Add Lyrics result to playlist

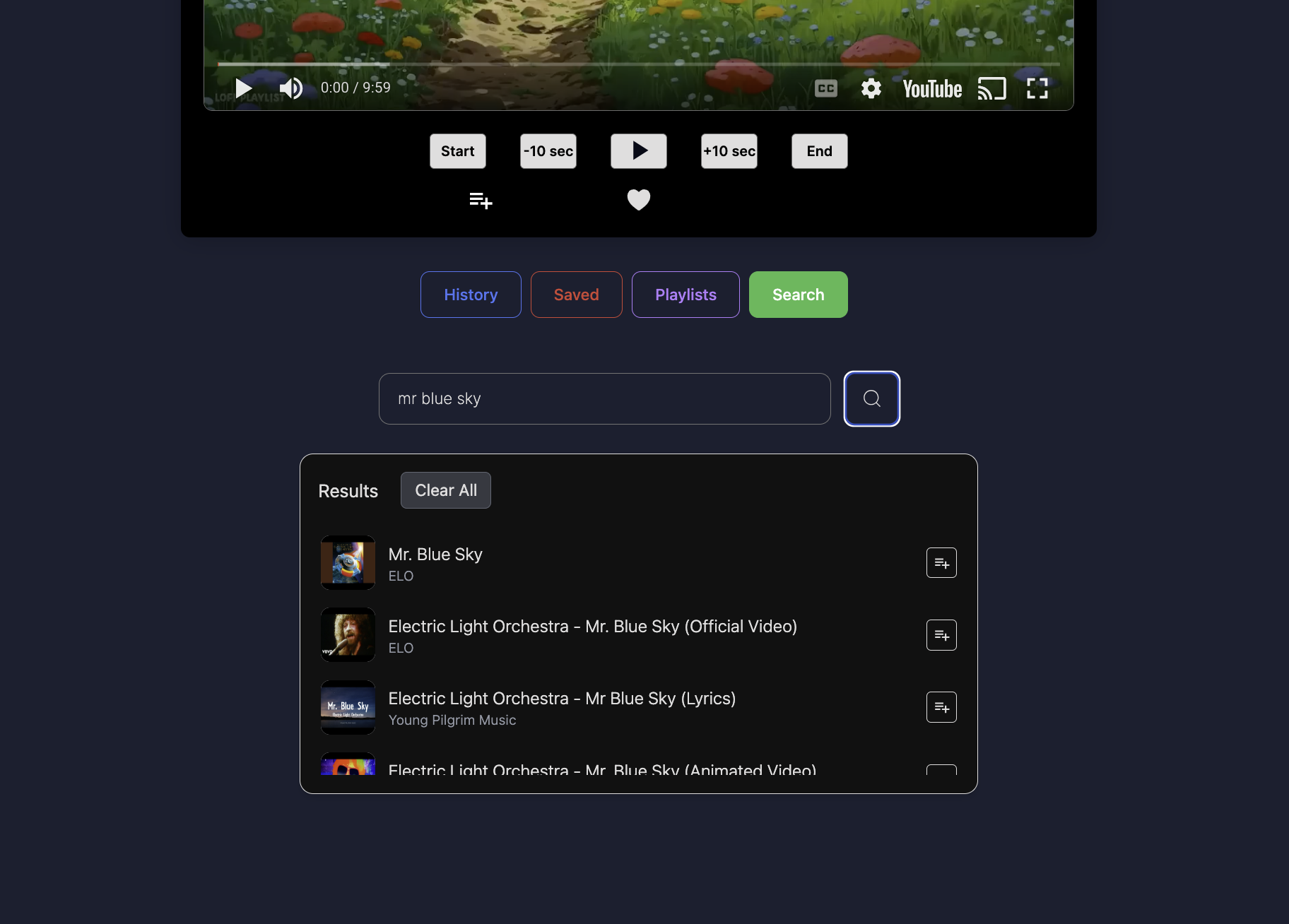(x=941, y=707)
